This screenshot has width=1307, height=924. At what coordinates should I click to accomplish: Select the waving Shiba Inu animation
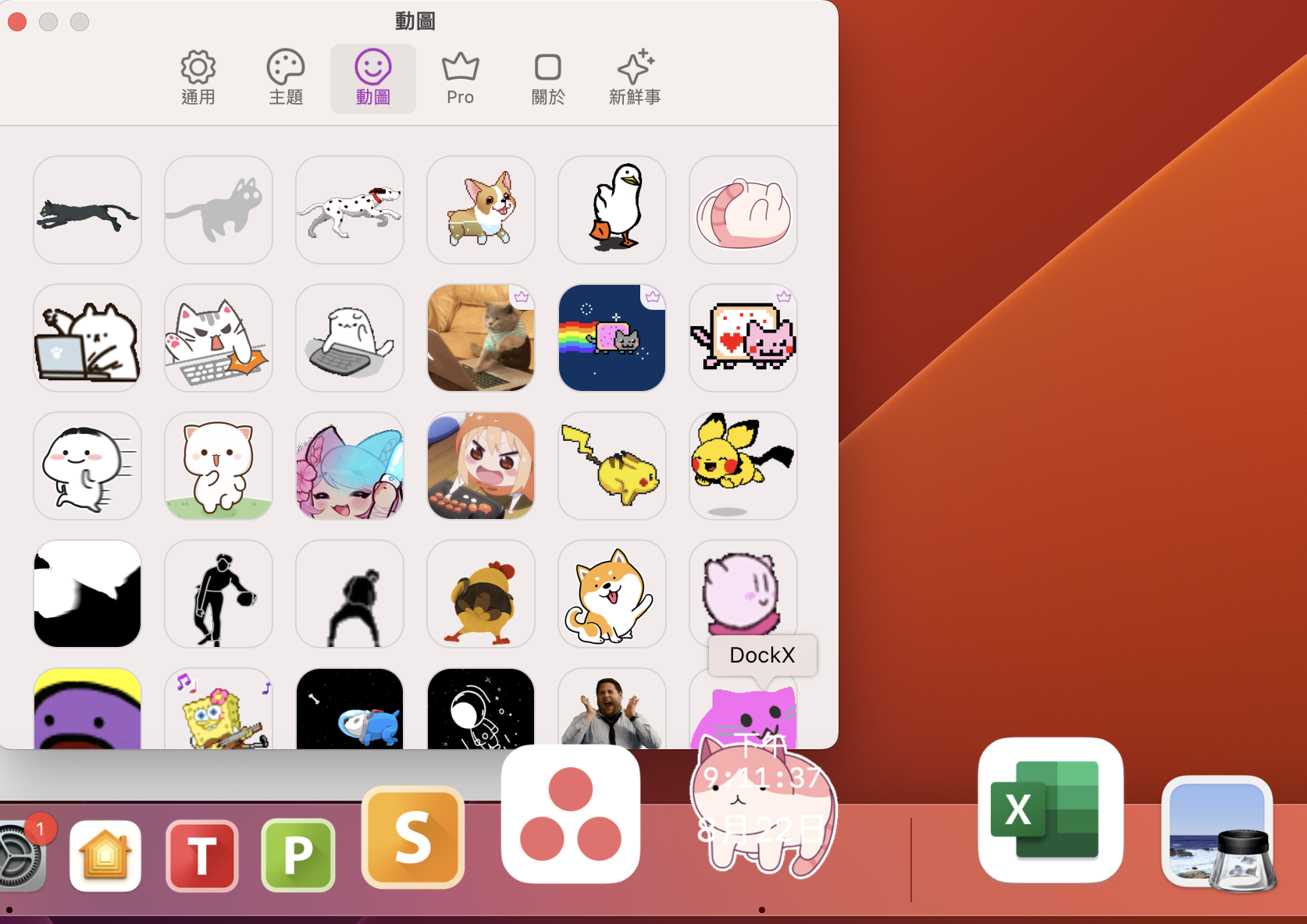coord(612,594)
